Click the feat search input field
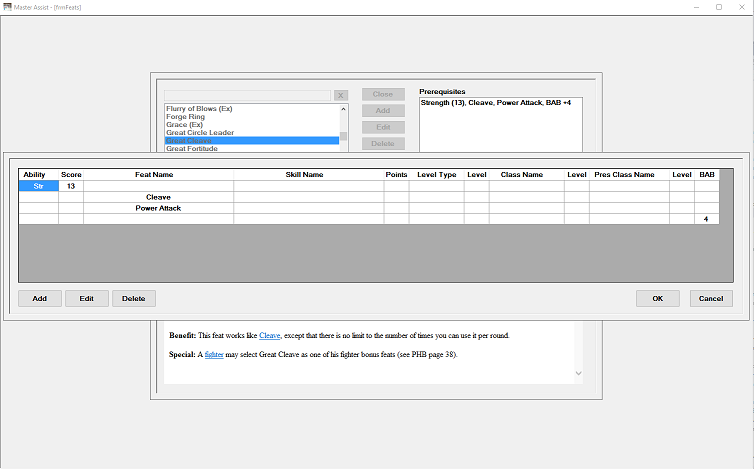The height and width of the screenshot is (469, 754). pos(247,95)
